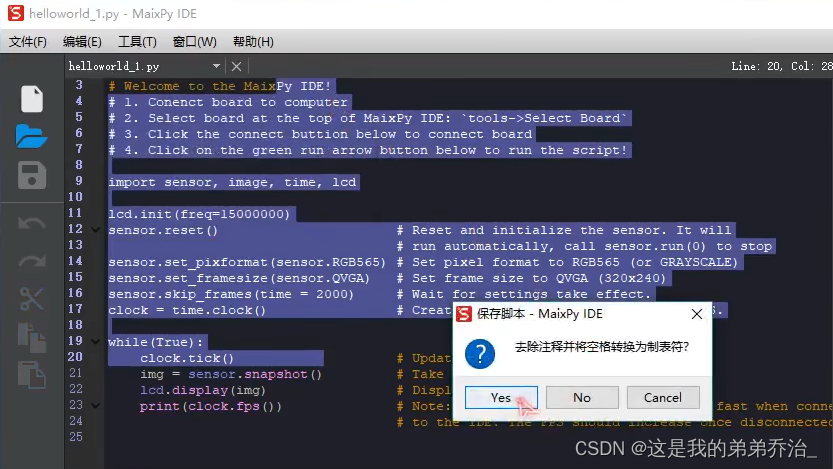This screenshot has width=833, height=469.
Task: Open the 编辑(E) menu
Action: [x=82, y=41]
